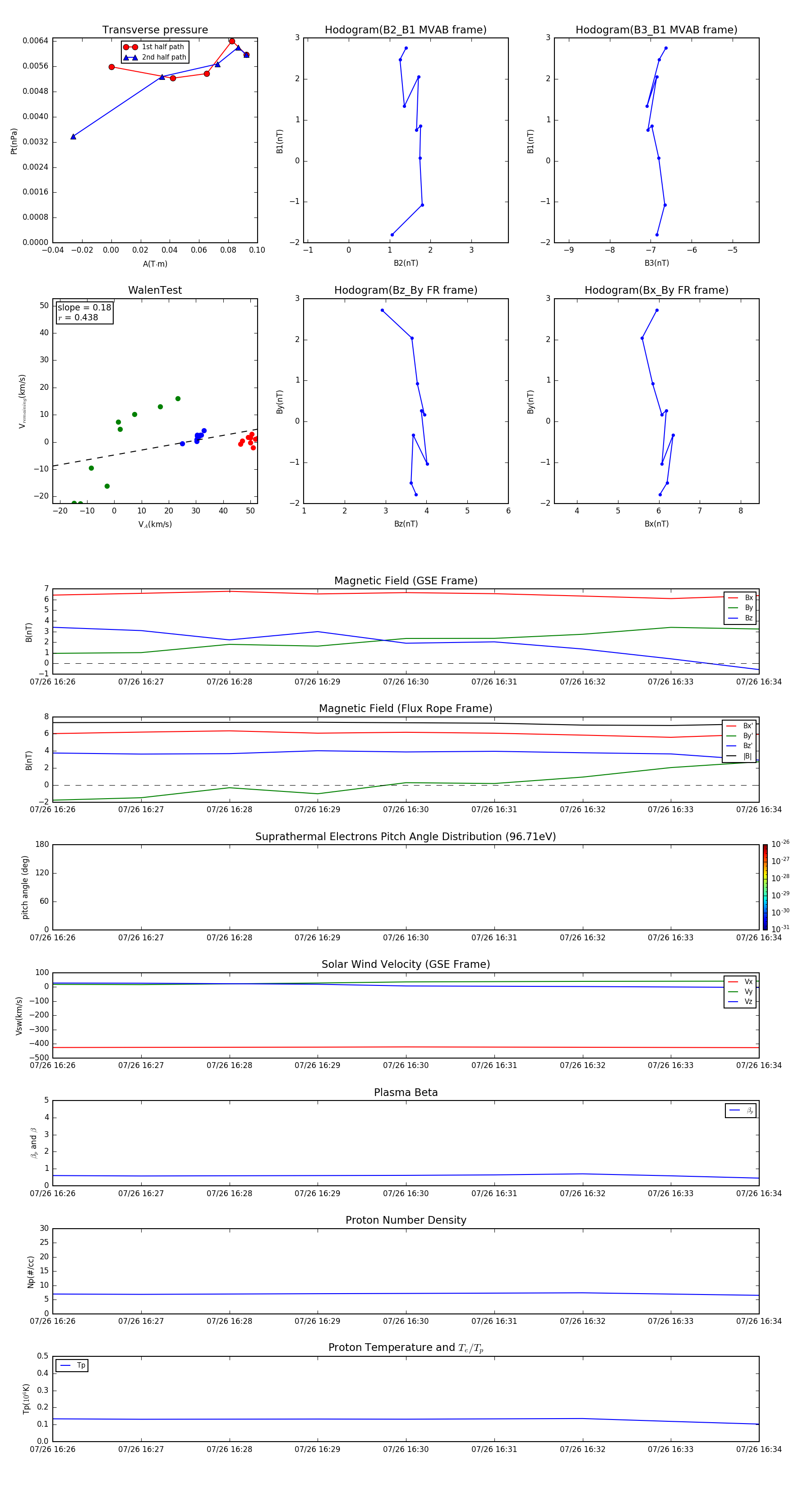Click the "pitch angle (deg)" axis label

point(25,887)
